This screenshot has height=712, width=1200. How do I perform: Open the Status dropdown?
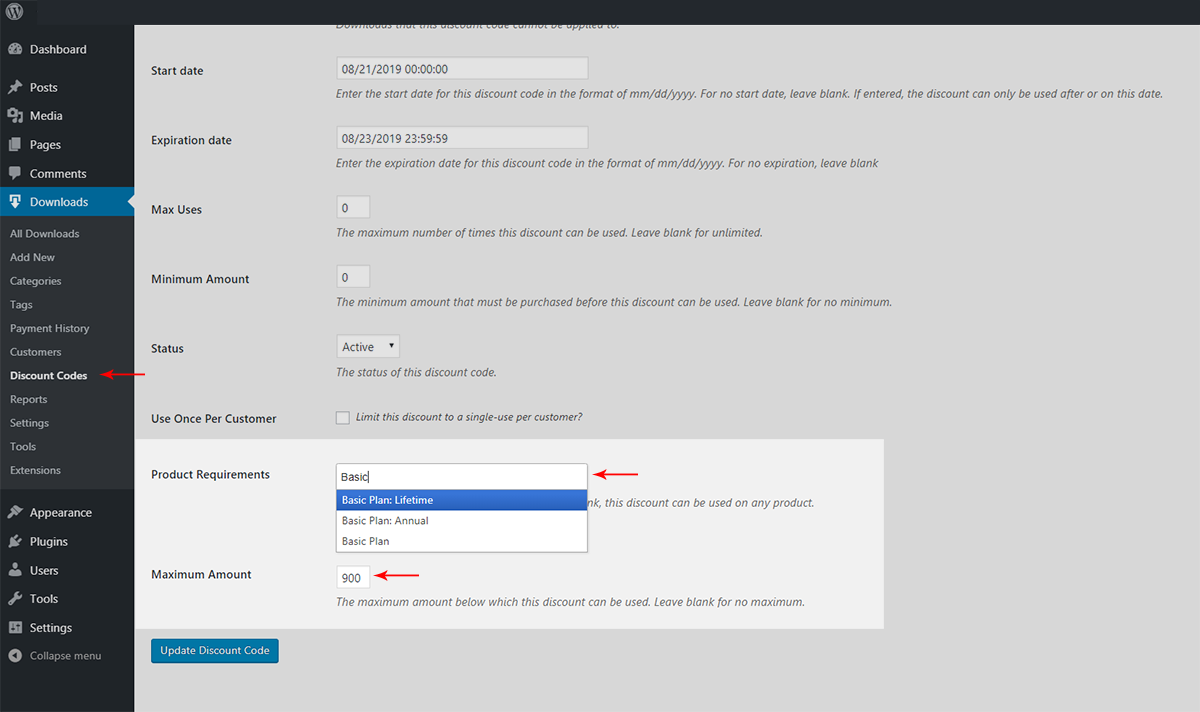(368, 347)
